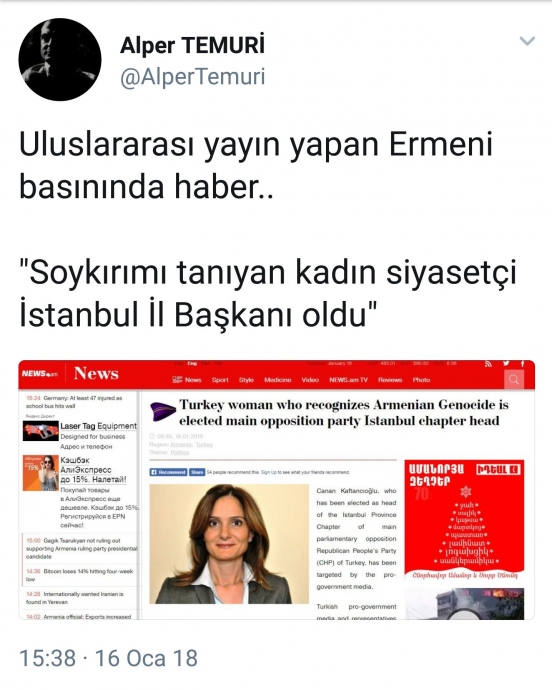
Task: Select the NEWS.am TV menu item
Action: 348,380
